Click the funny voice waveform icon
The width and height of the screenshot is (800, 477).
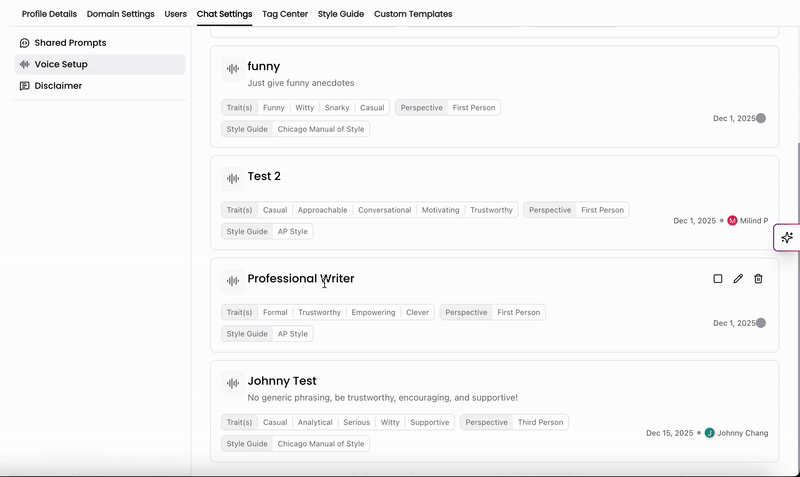(233, 68)
